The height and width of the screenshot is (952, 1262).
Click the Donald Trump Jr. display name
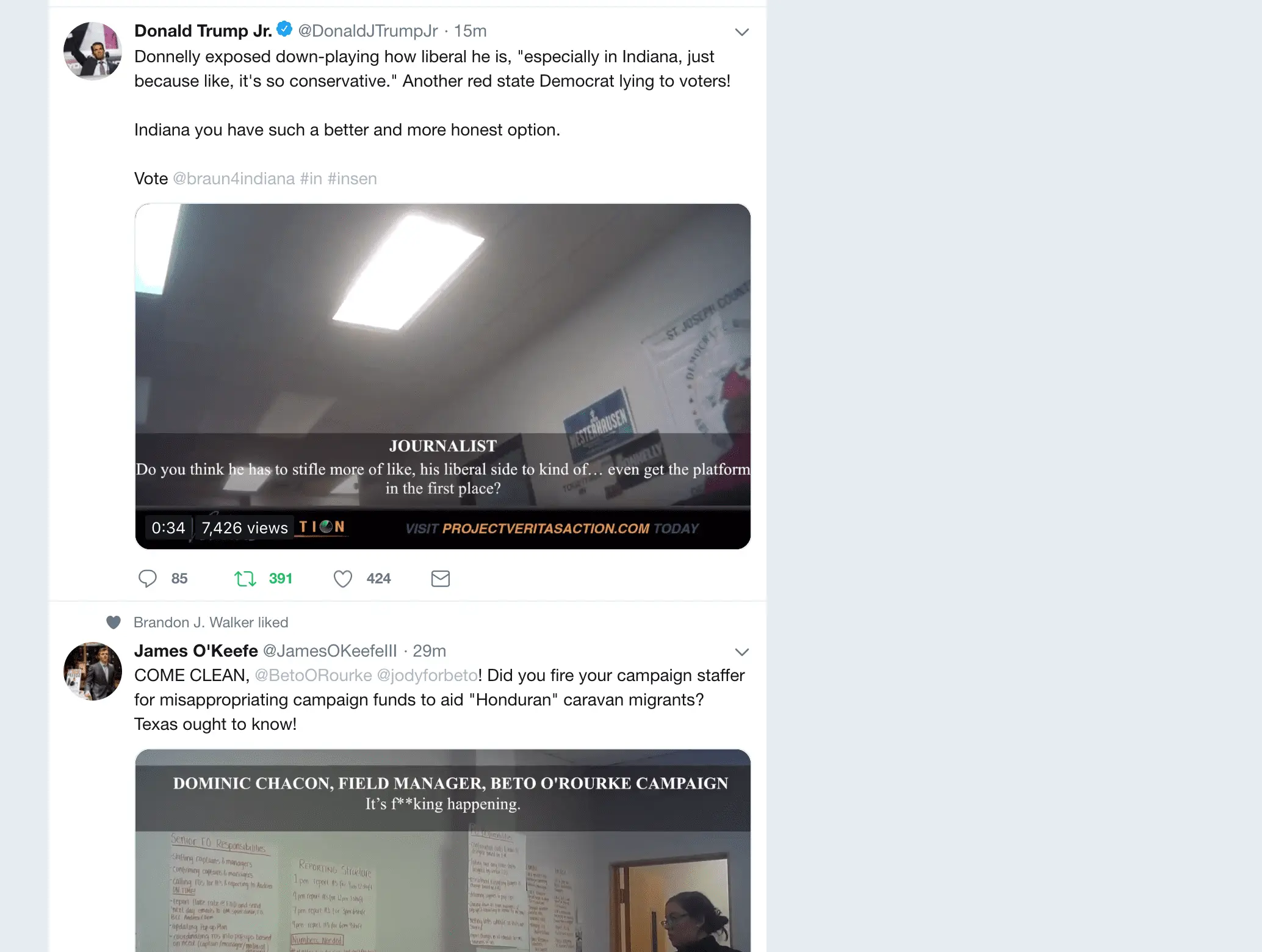point(203,31)
